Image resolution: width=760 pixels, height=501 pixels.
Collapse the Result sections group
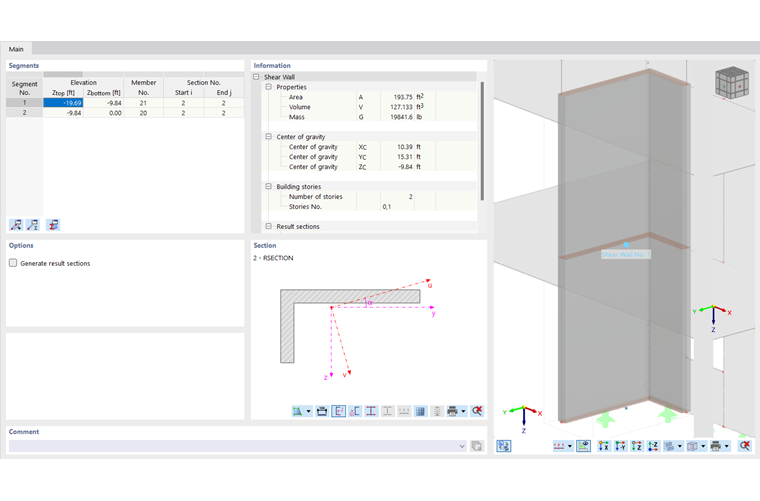click(269, 226)
